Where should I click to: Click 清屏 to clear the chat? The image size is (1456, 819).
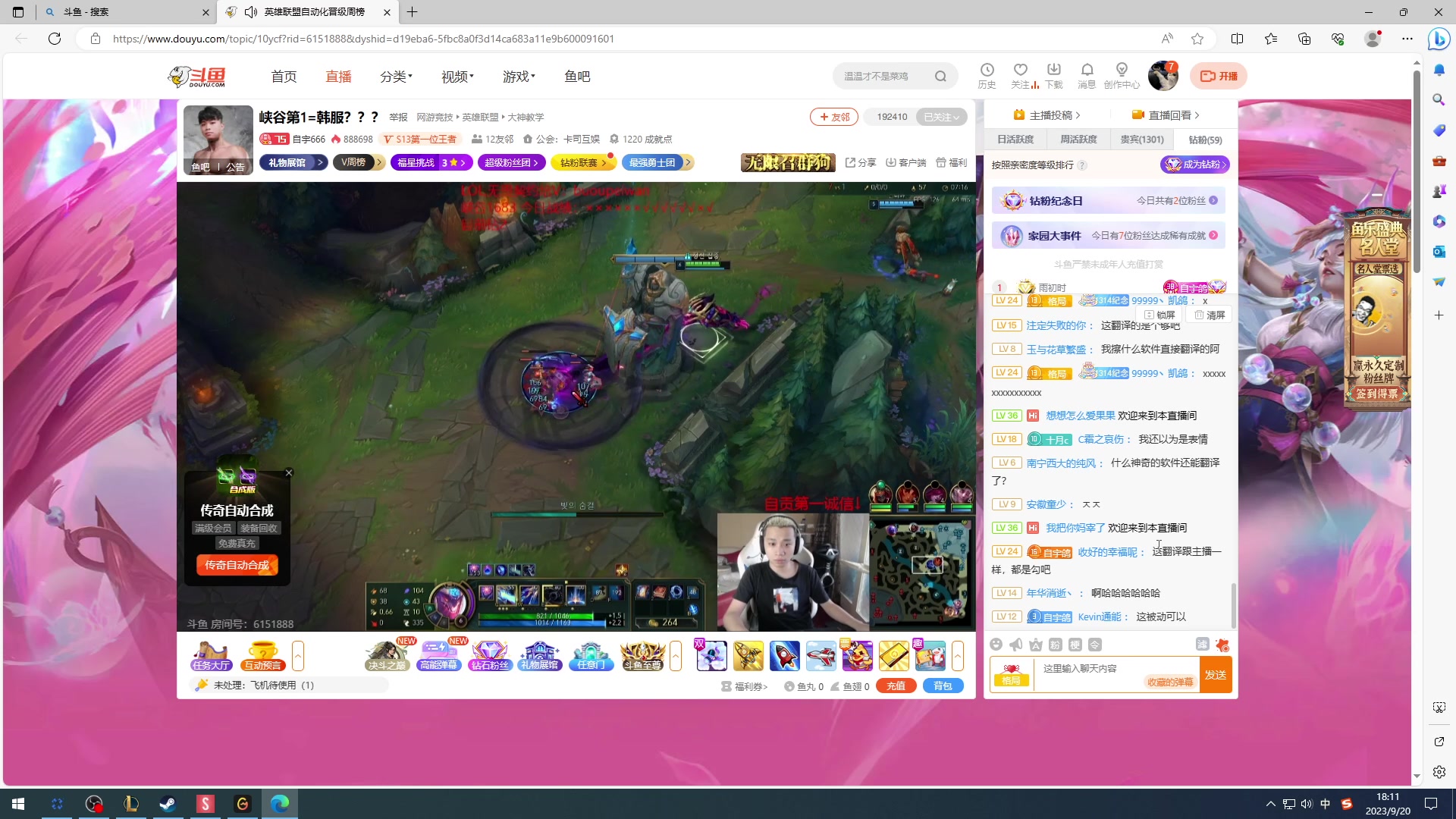click(x=1210, y=315)
